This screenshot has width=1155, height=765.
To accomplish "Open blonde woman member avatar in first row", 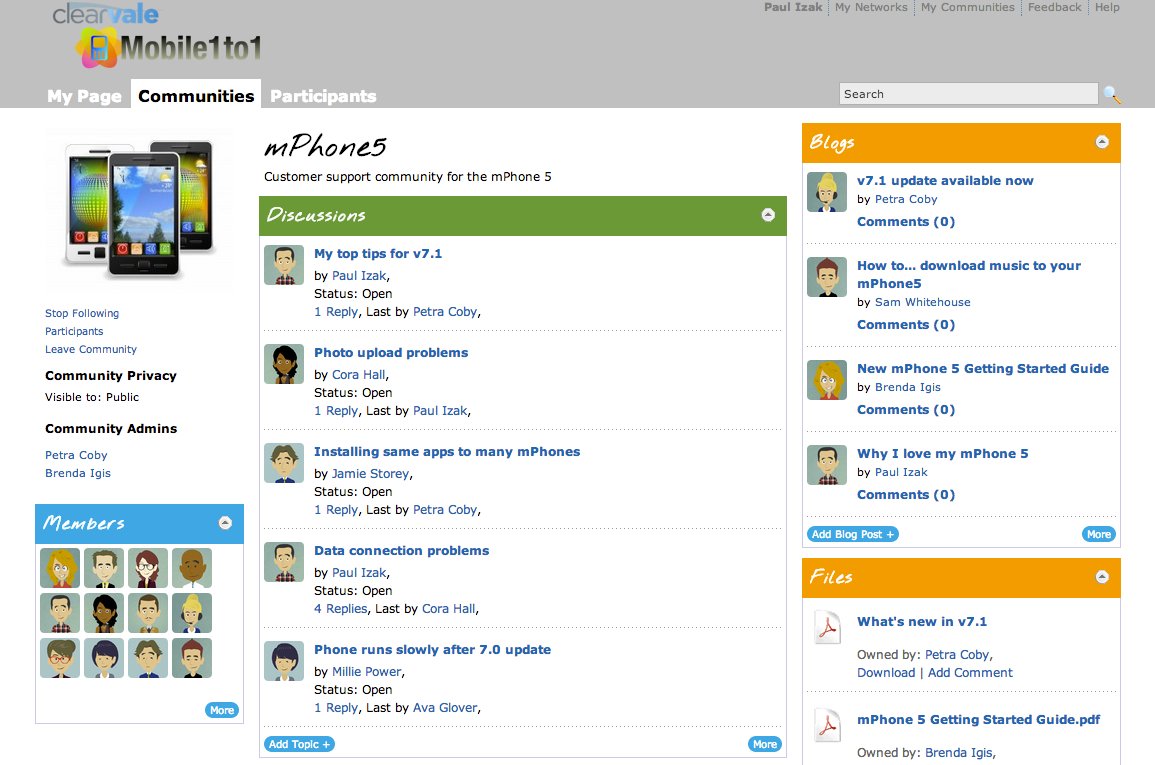I will (60, 568).
